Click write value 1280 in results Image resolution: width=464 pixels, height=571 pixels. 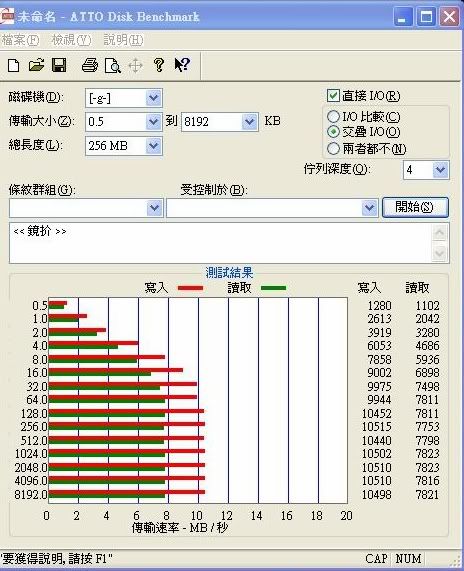380,306
